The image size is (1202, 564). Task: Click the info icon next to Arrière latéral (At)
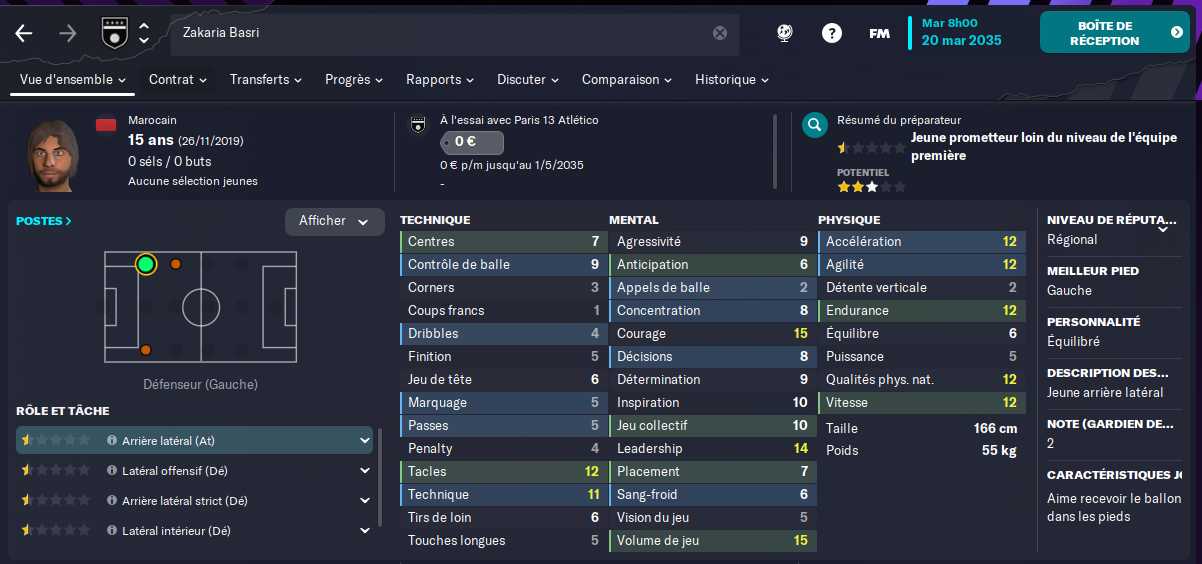point(112,440)
